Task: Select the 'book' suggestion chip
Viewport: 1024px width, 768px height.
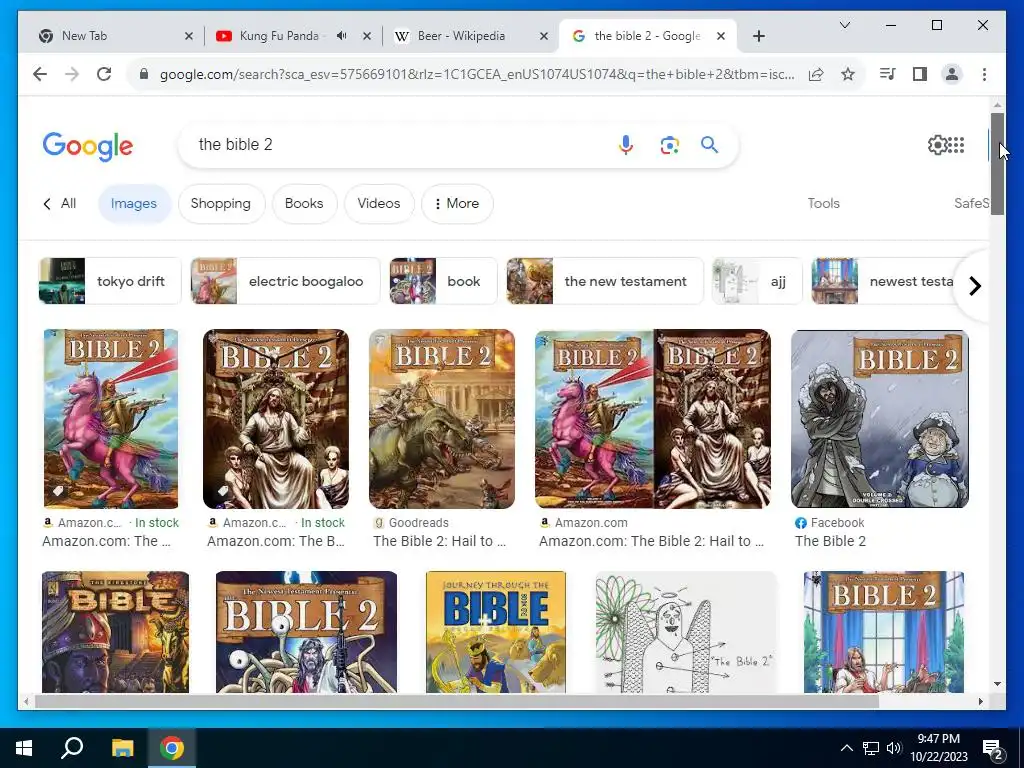Action: 443,281
